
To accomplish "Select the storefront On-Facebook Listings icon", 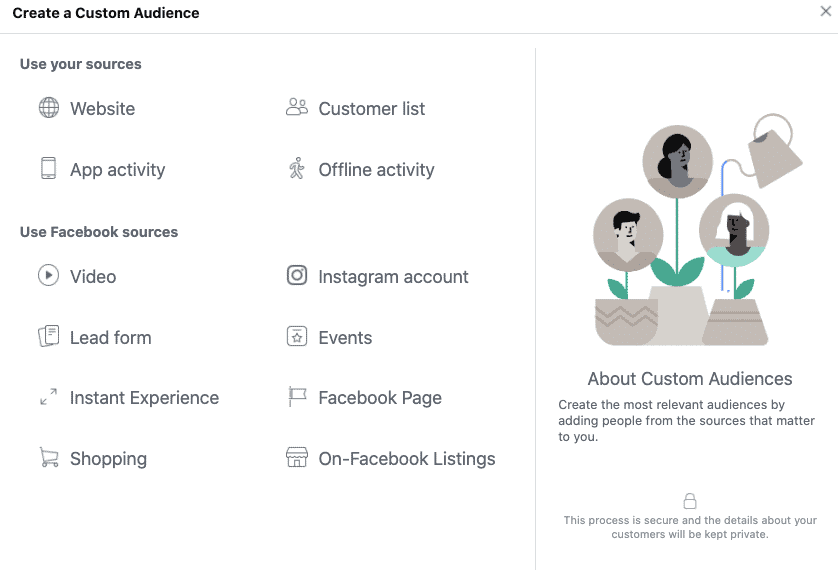I will click(x=297, y=459).
